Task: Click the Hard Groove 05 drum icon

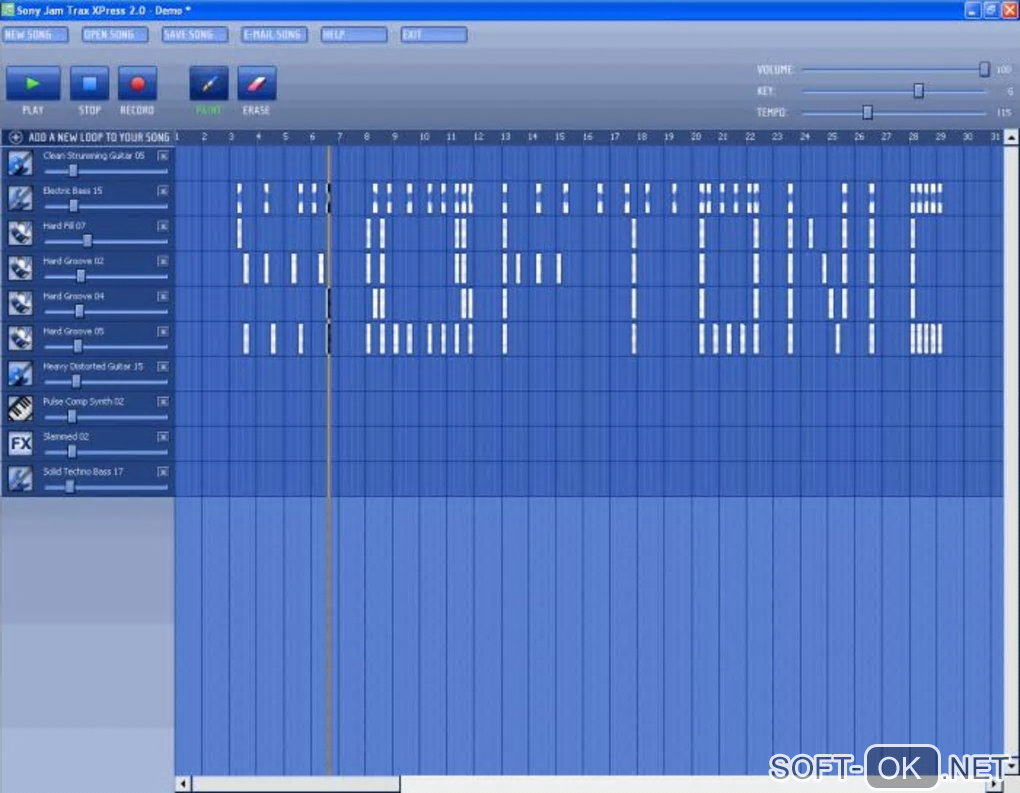Action: 20,339
